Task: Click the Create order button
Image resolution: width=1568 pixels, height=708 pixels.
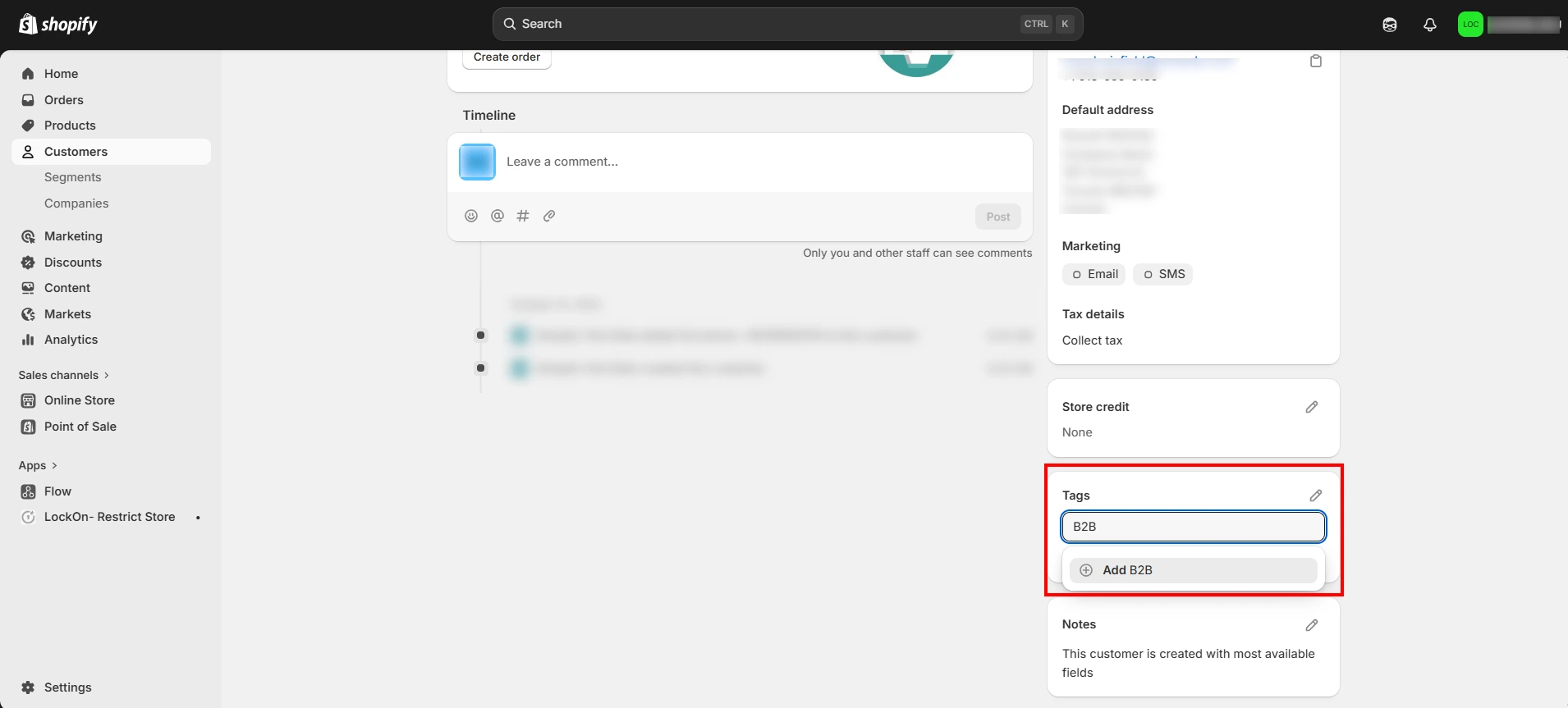Action: pos(507,57)
